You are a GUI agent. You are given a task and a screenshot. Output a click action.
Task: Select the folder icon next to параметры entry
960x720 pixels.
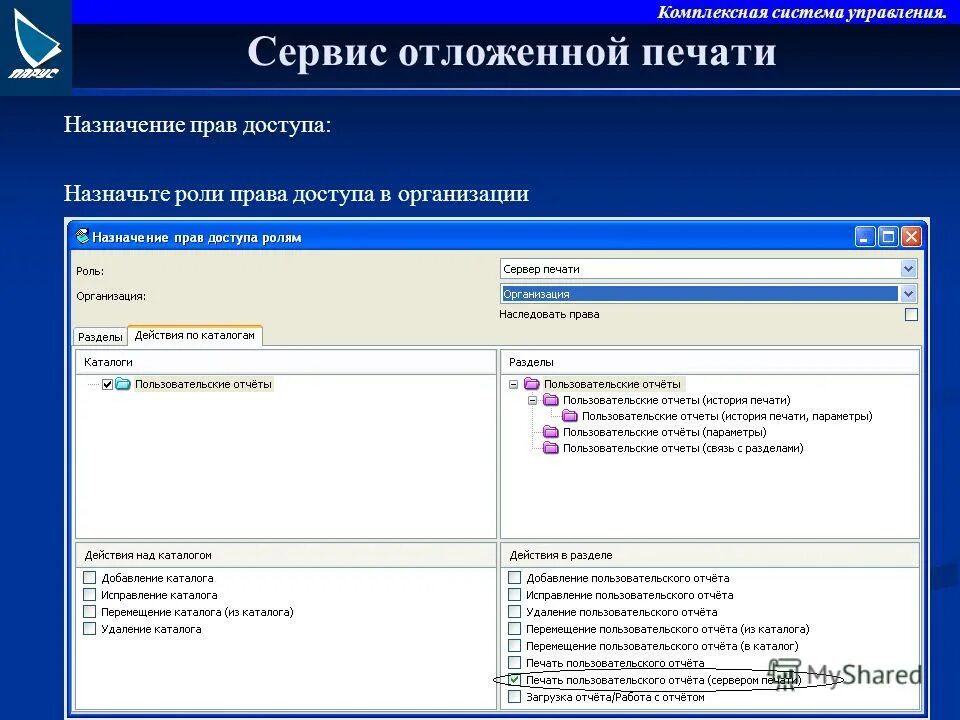tap(548, 432)
